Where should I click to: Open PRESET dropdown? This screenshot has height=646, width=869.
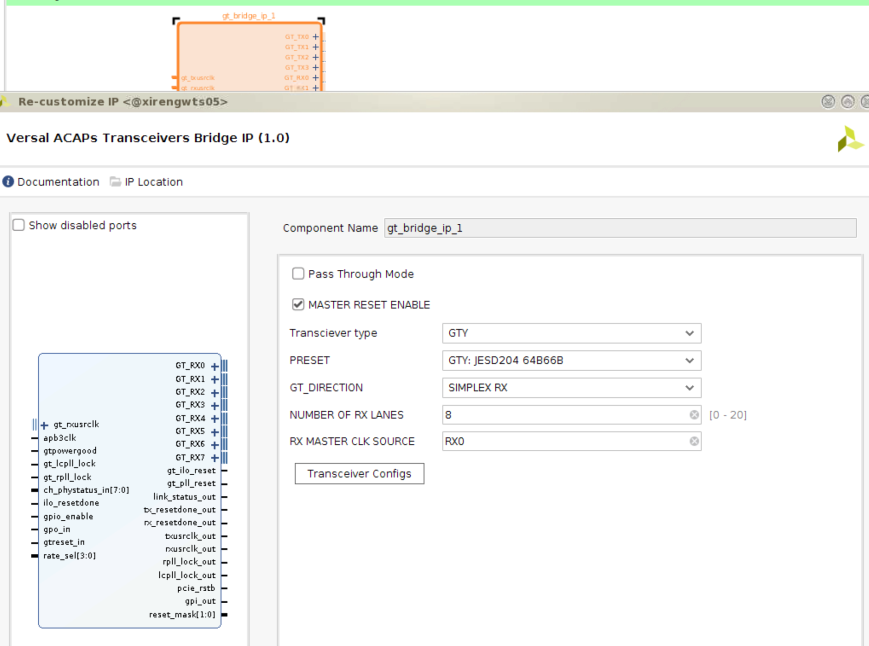[571, 361]
